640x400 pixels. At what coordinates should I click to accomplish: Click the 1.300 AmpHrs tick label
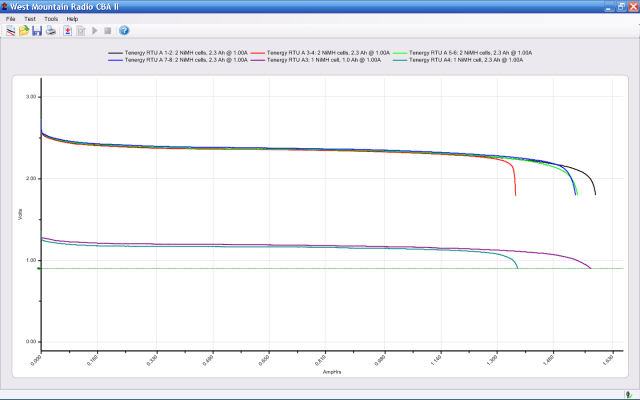pos(492,360)
